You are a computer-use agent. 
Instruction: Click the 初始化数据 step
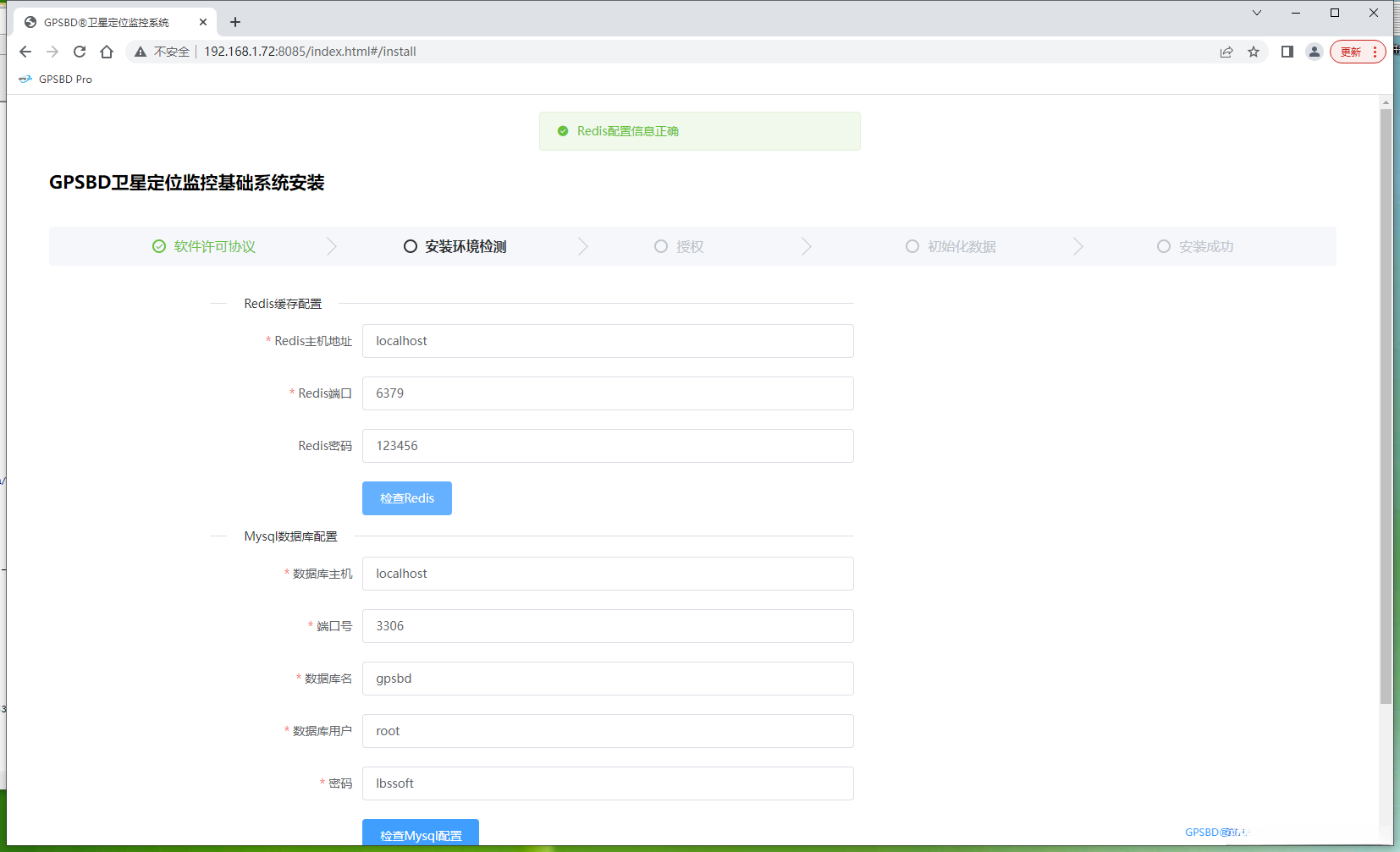(x=951, y=246)
